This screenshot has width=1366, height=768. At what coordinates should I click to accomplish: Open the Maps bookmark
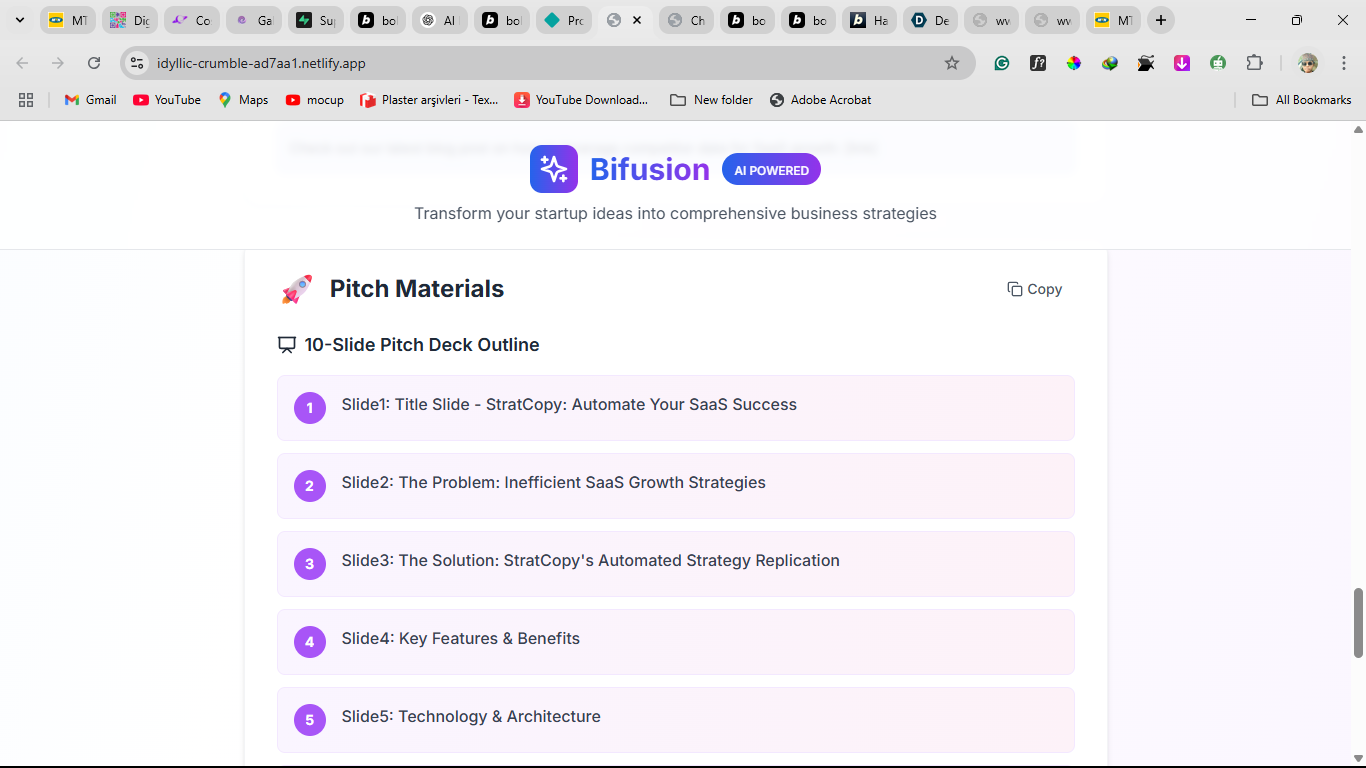click(243, 100)
